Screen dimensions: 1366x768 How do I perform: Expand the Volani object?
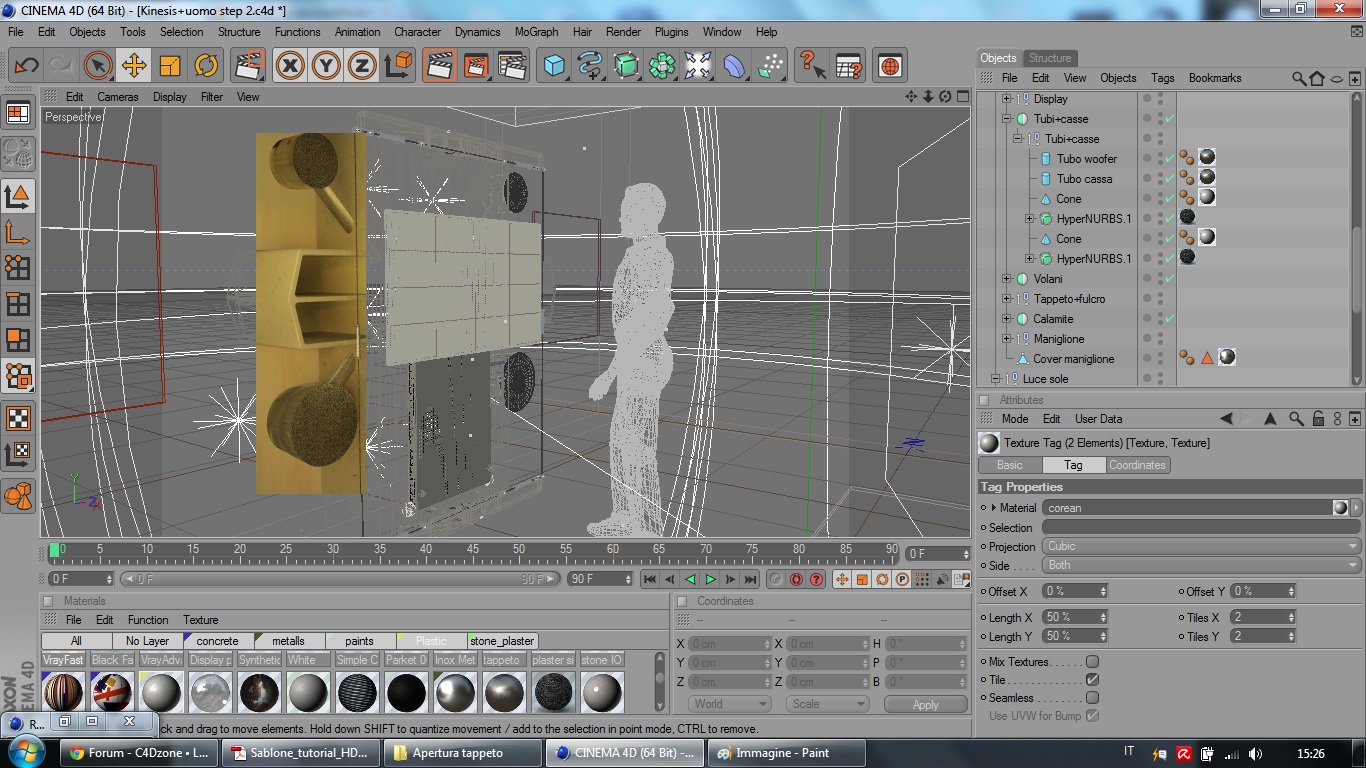click(x=1007, y=279)
